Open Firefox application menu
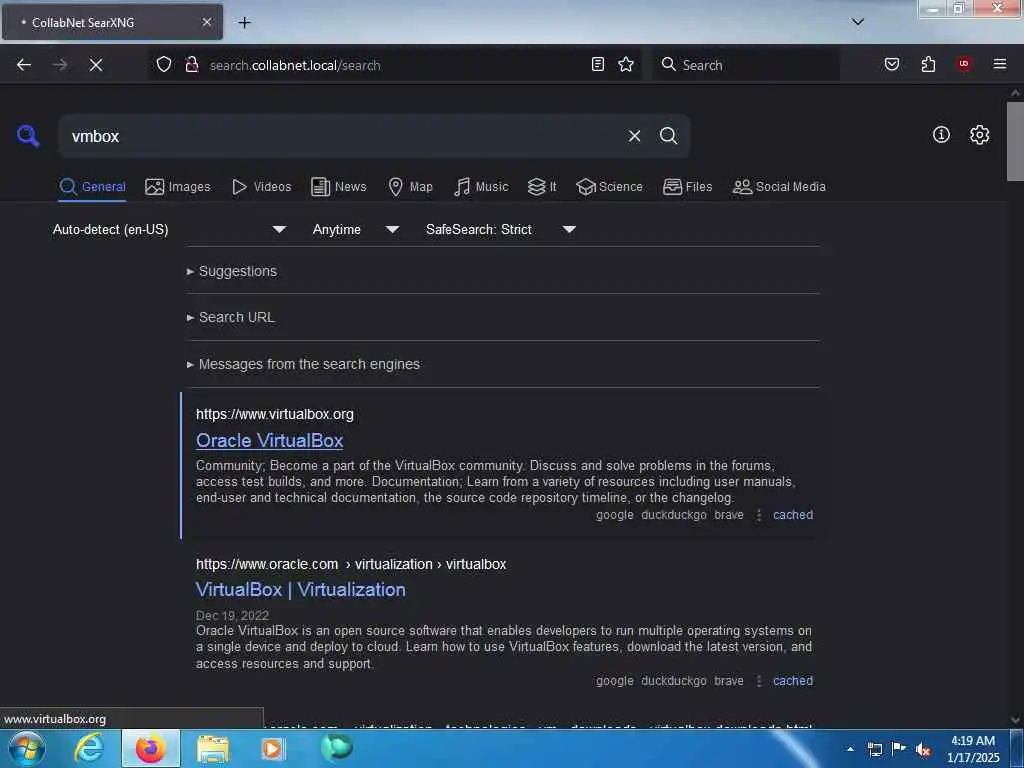The width and height of the screenshot is (1024, 768). pyautogui.click(x=999, y=63)
